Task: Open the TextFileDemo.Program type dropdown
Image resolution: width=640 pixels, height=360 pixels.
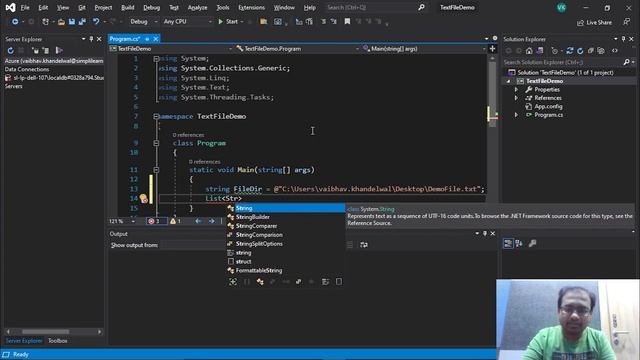Action: point(298,49)
